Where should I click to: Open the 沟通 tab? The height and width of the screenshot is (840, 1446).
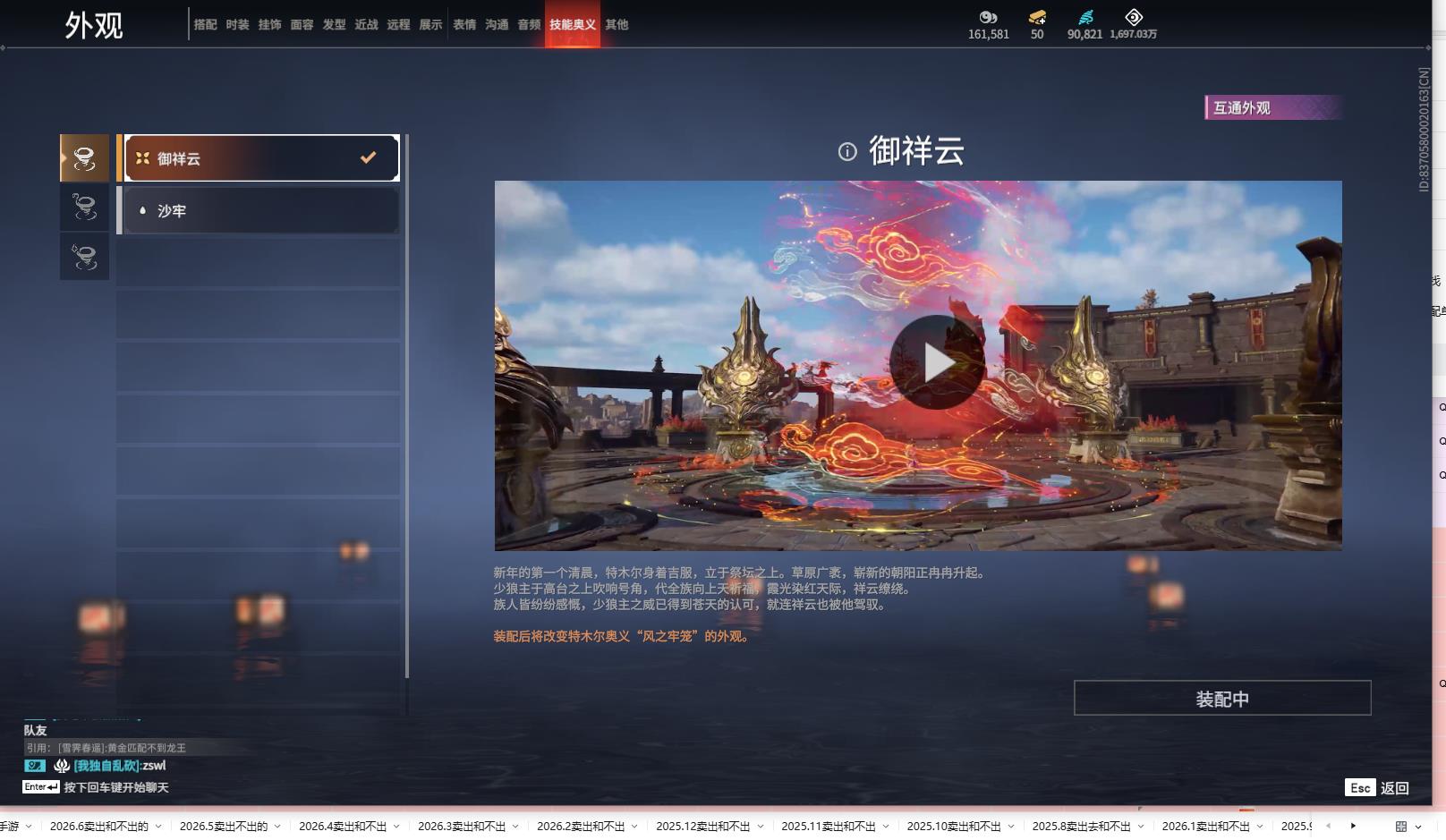[498, 25]
